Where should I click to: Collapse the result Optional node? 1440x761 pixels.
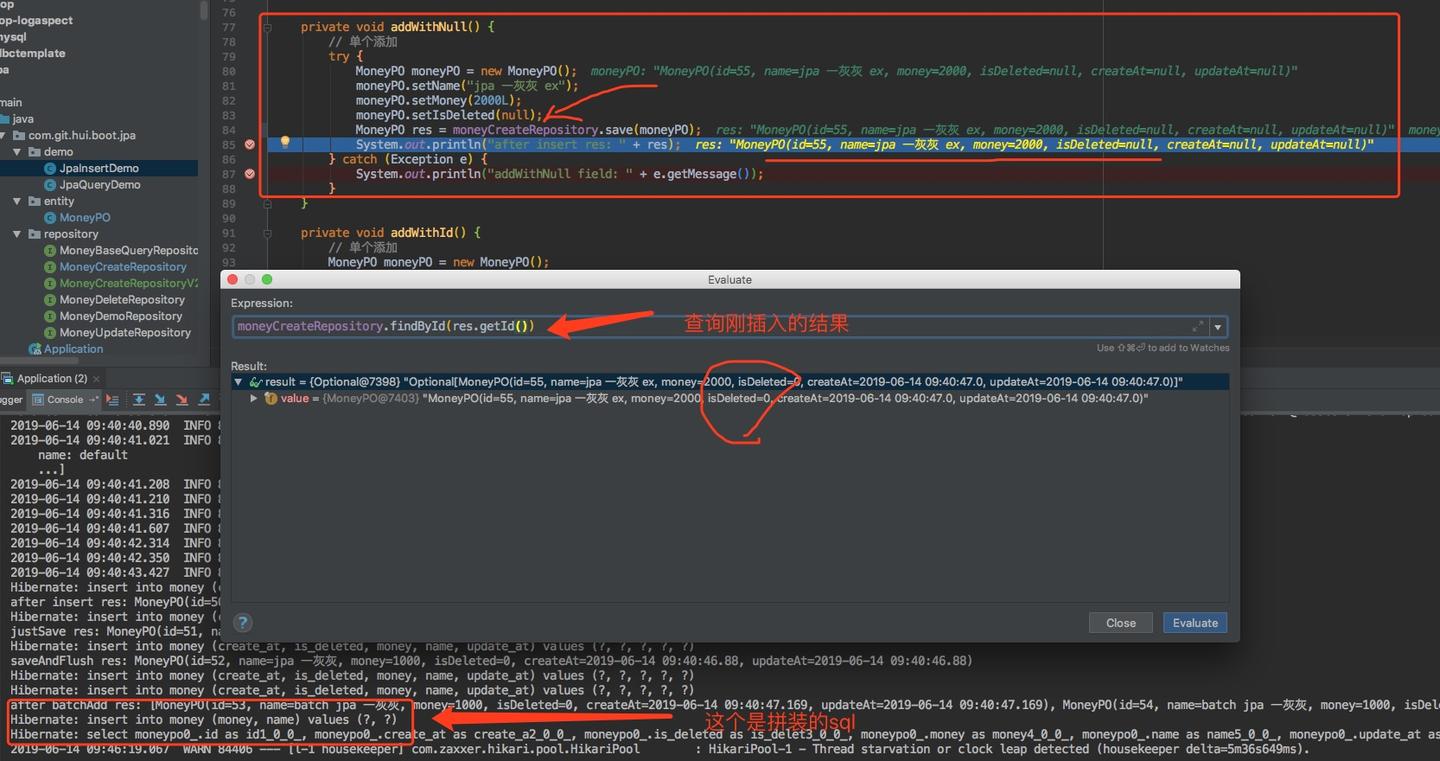238,381
